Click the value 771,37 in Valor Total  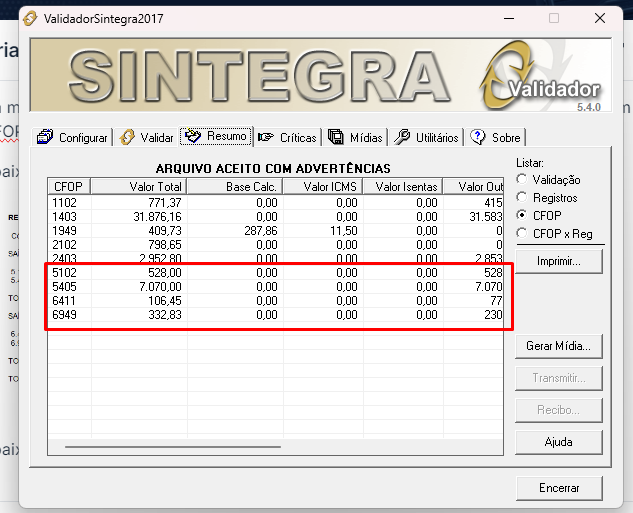click(x=165, y=203)
